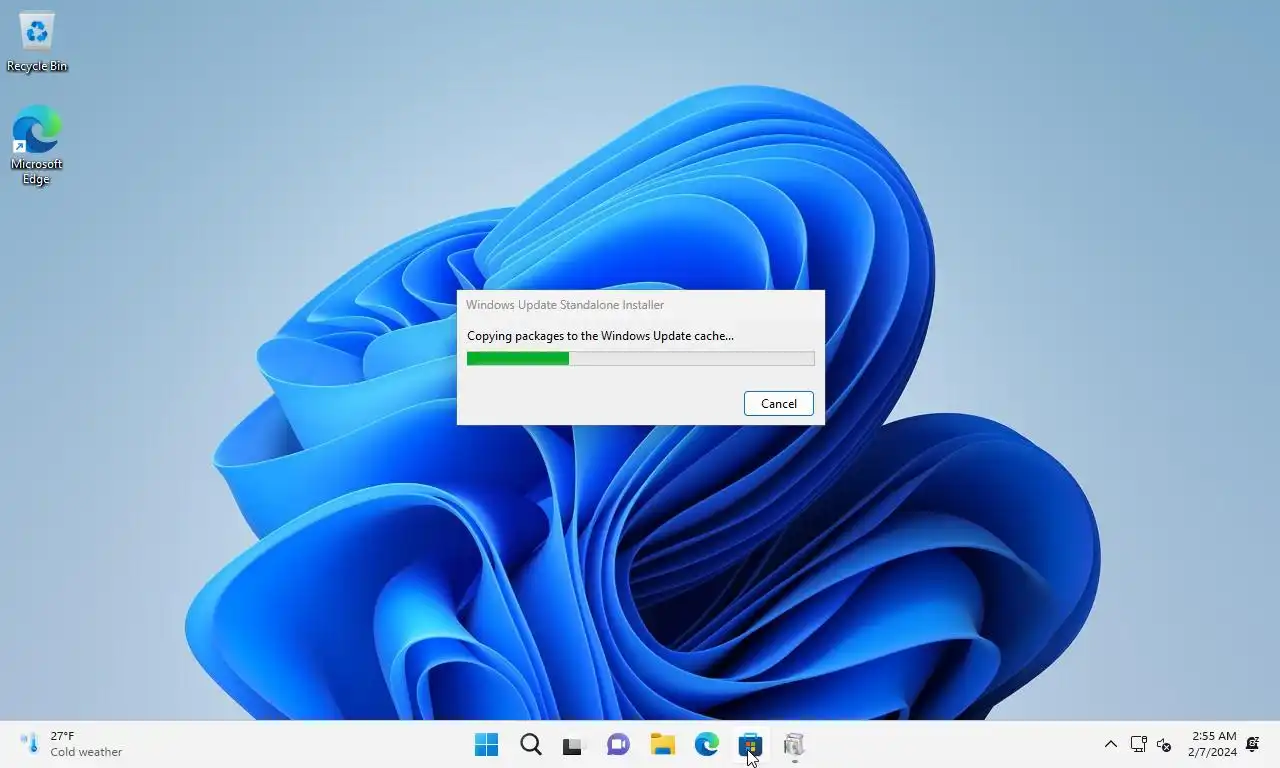This screenshot has height=768, width=1280.
Task: Open the clock showing 2:55 AM
Action: click(1213, 744)
